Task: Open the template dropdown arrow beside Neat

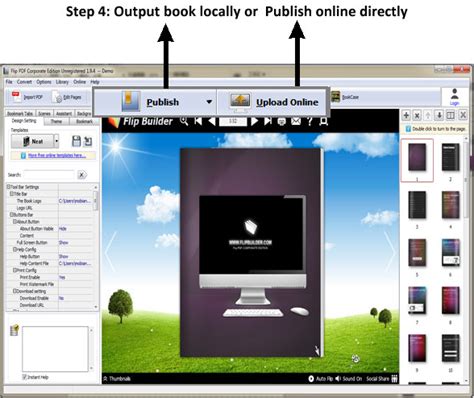Action: pos(56,141)
